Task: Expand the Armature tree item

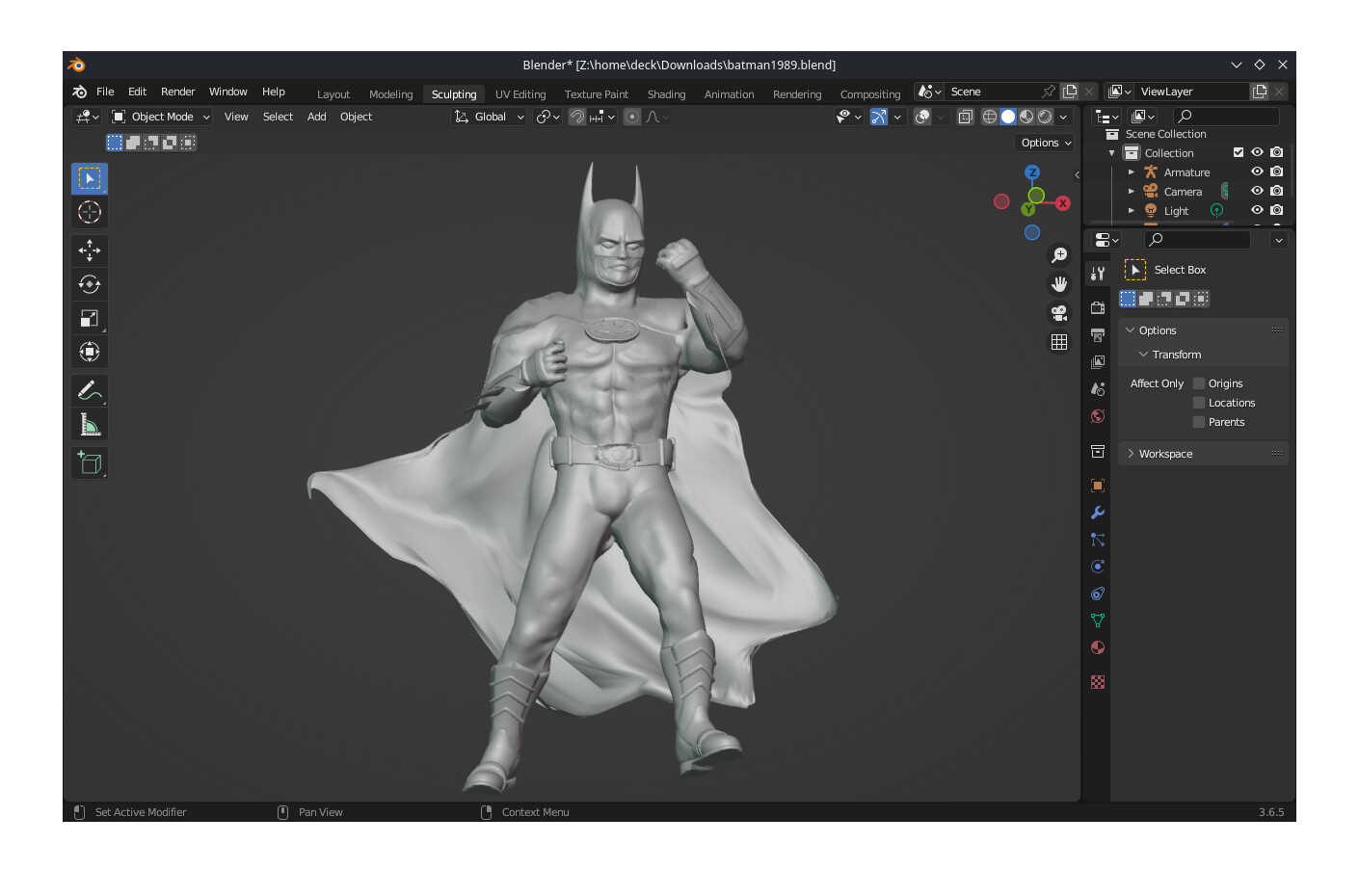Action: [x=1132, y=172]
